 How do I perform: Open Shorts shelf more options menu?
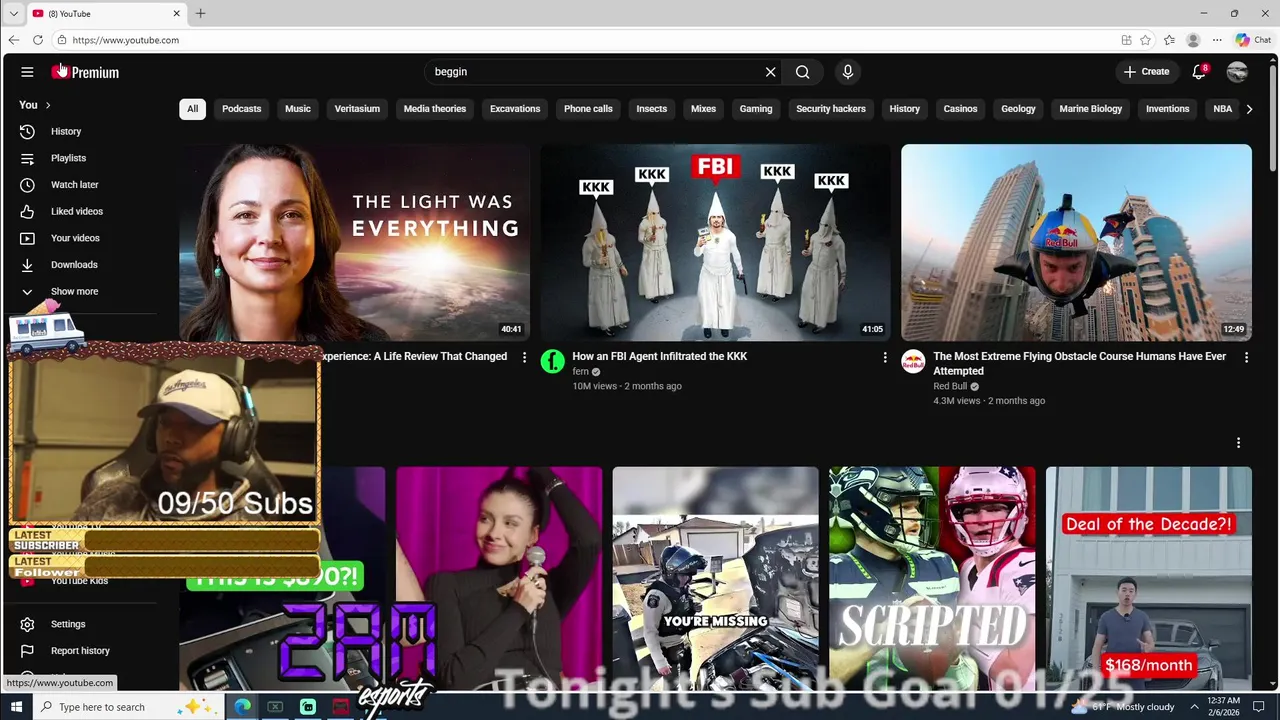(1238, 443)
